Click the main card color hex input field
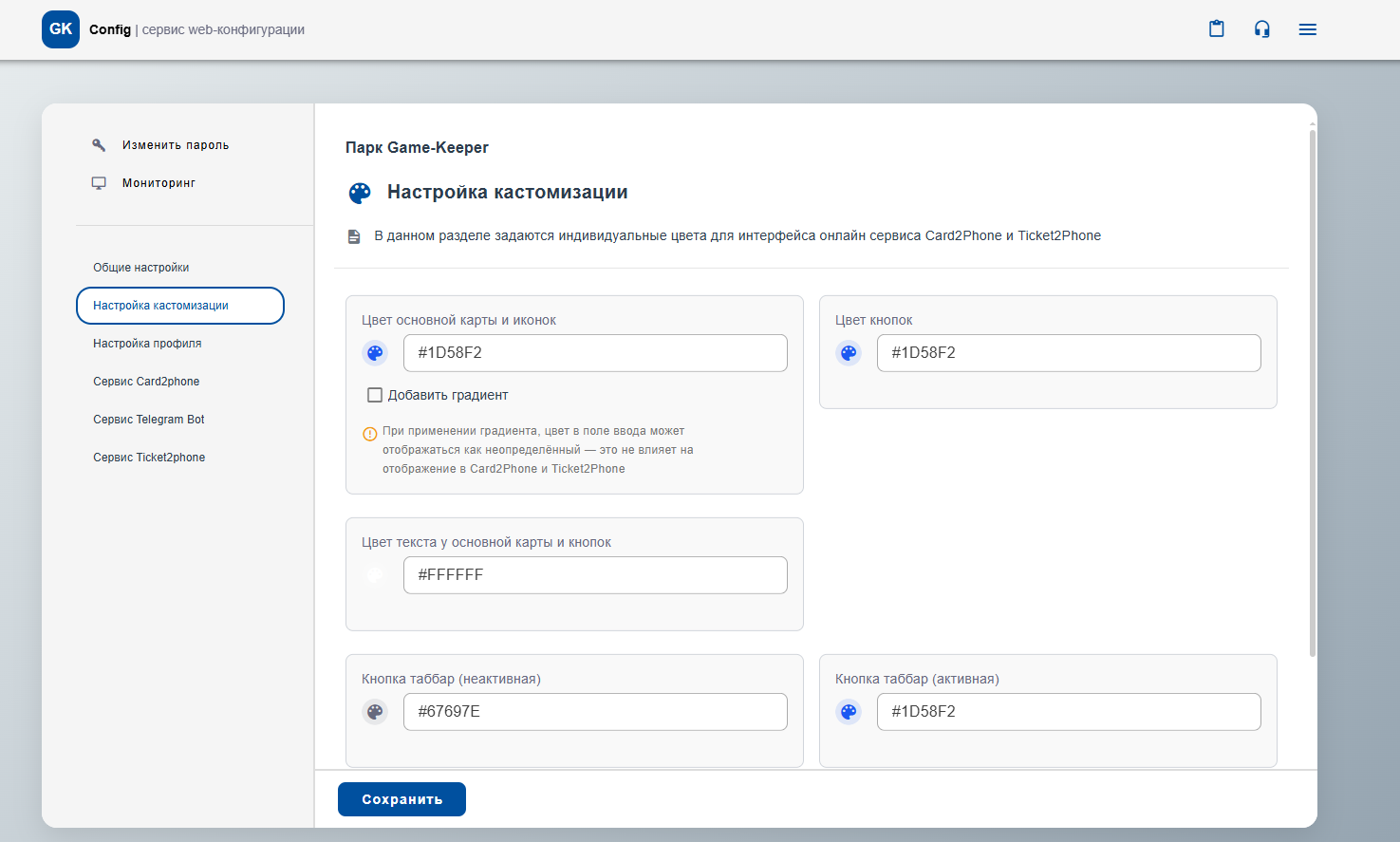1400x842 pixels. pos(595,353)
